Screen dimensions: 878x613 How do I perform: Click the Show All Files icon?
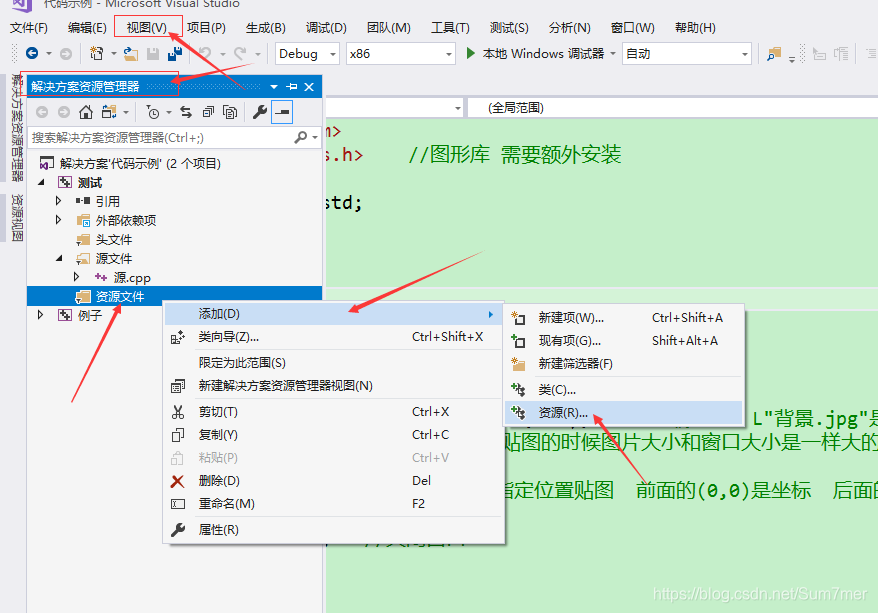click(x=230, y=112)
